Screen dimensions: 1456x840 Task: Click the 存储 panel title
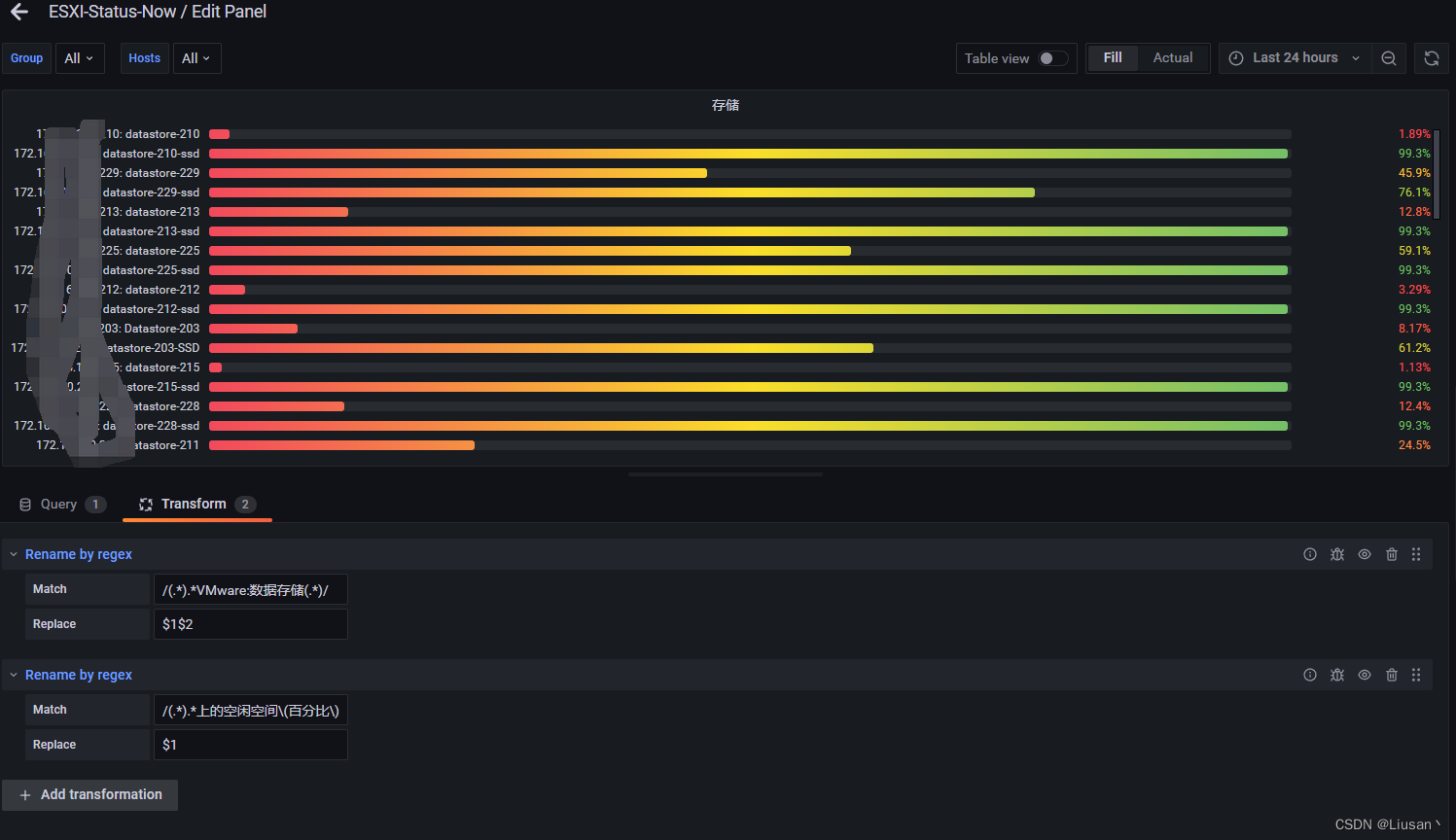[726, 105]
